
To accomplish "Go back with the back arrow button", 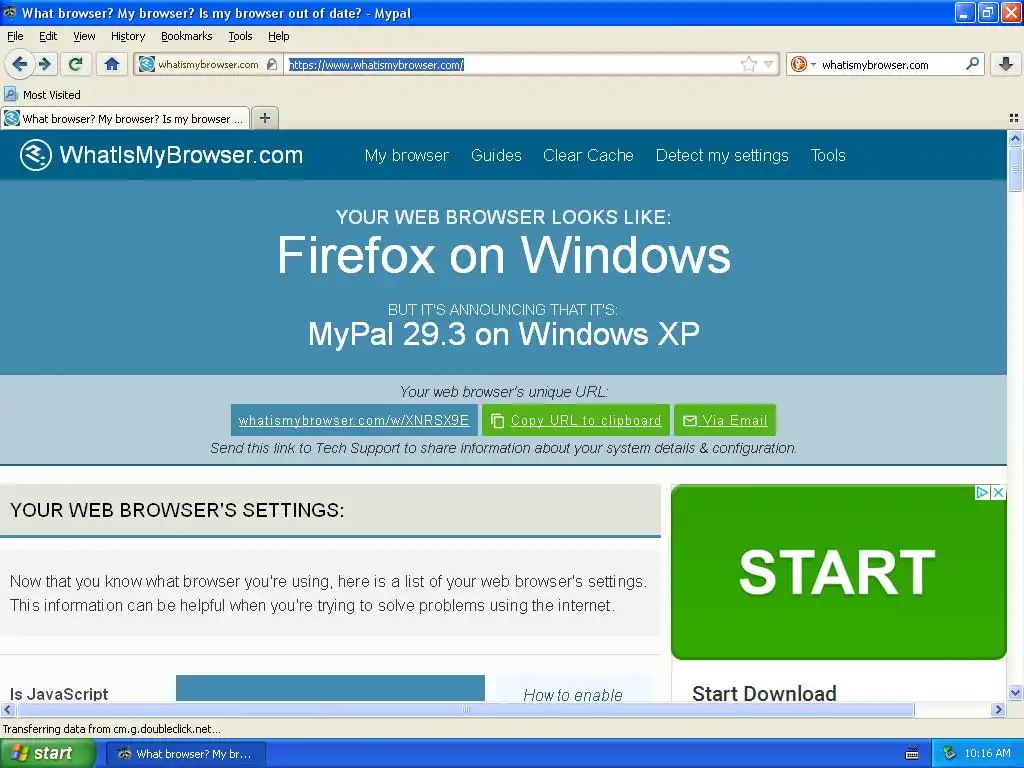I will click(19, 64).
